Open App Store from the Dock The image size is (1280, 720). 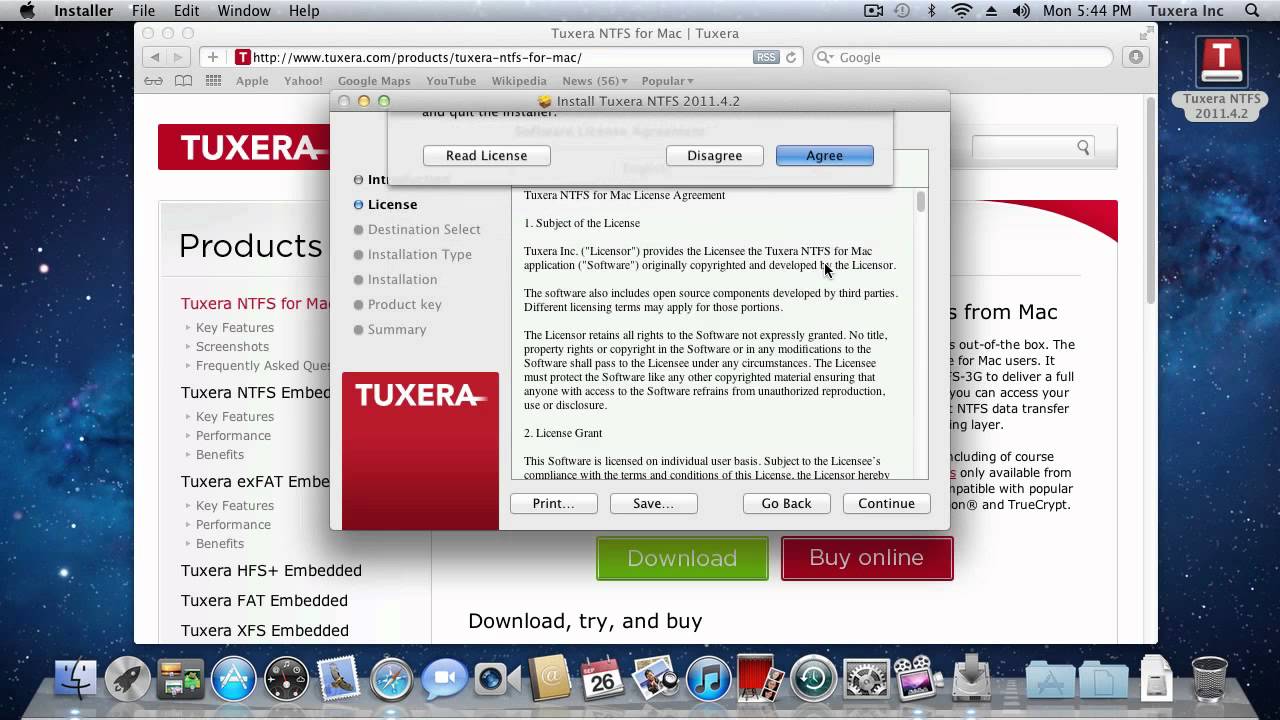coord(233,680)
